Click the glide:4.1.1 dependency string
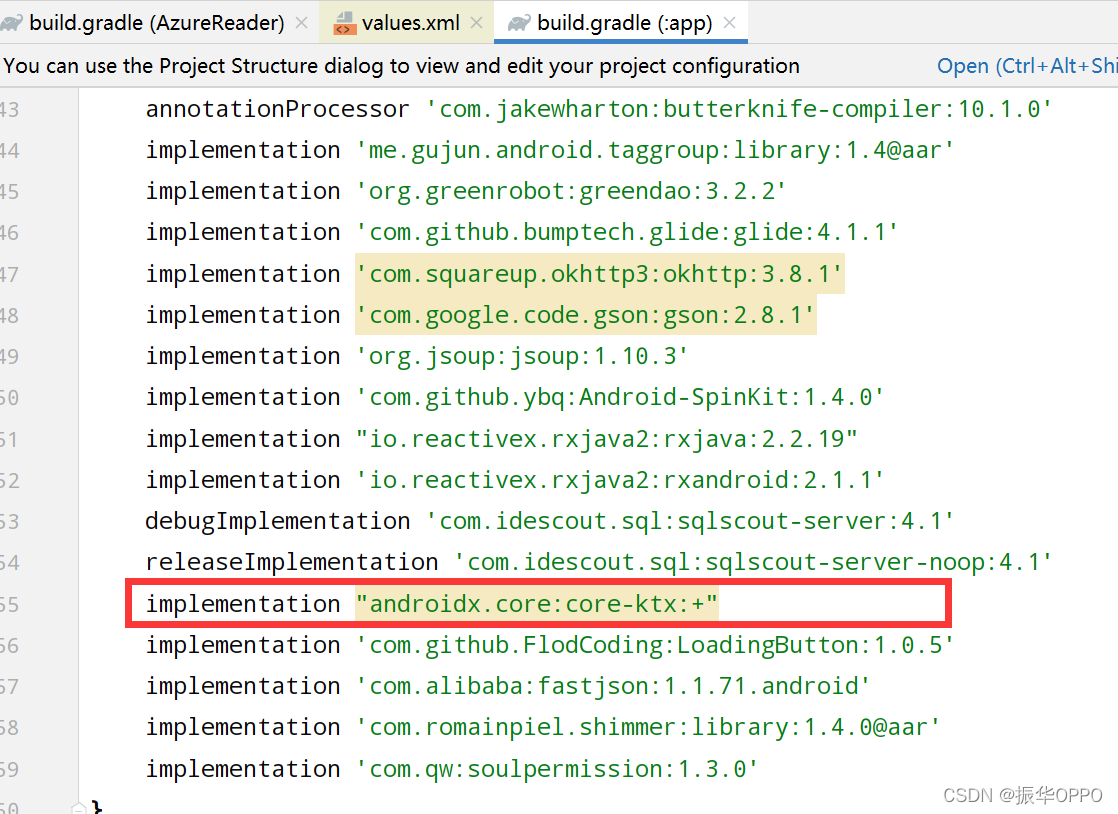This screenshot has height=814, width=1118. click(x=627, y=232)
